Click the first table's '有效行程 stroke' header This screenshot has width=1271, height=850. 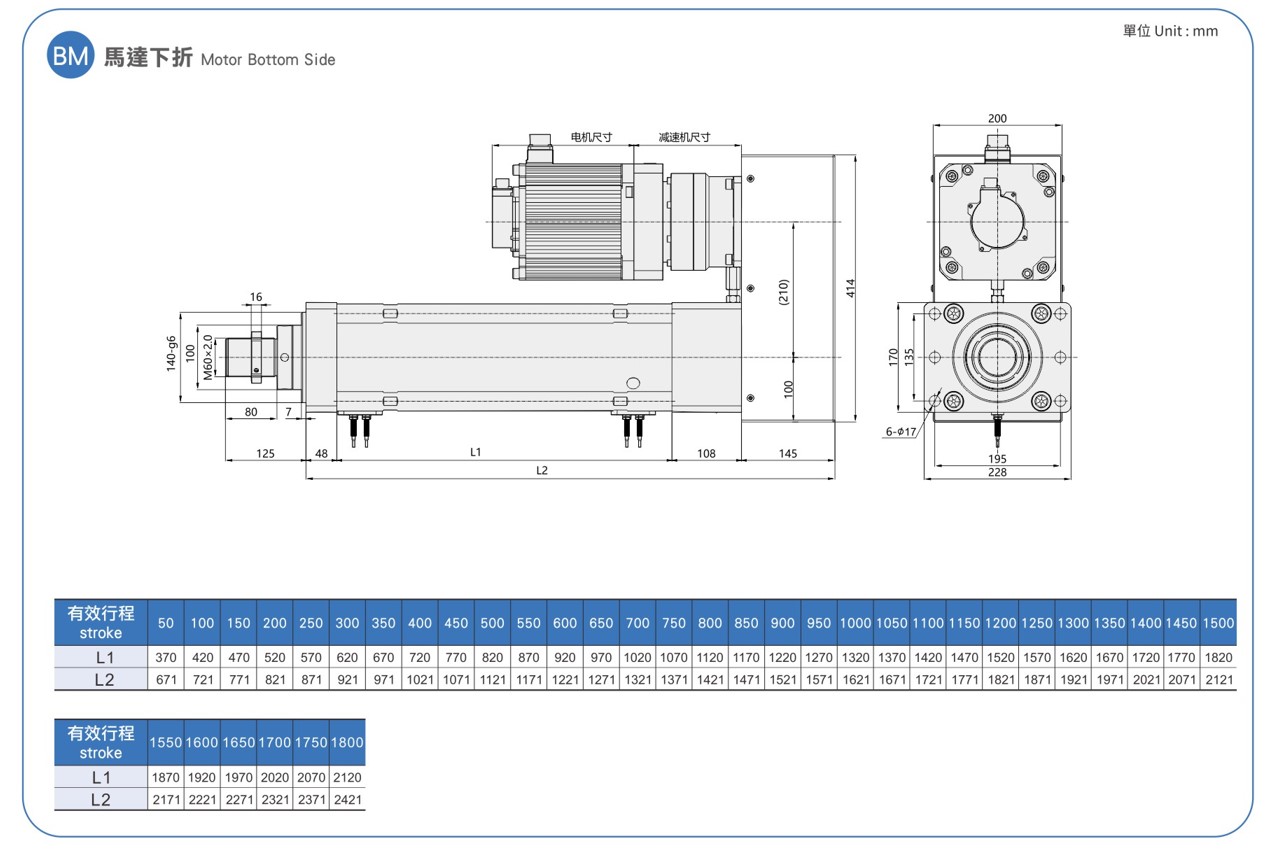[x=101, y=622]
